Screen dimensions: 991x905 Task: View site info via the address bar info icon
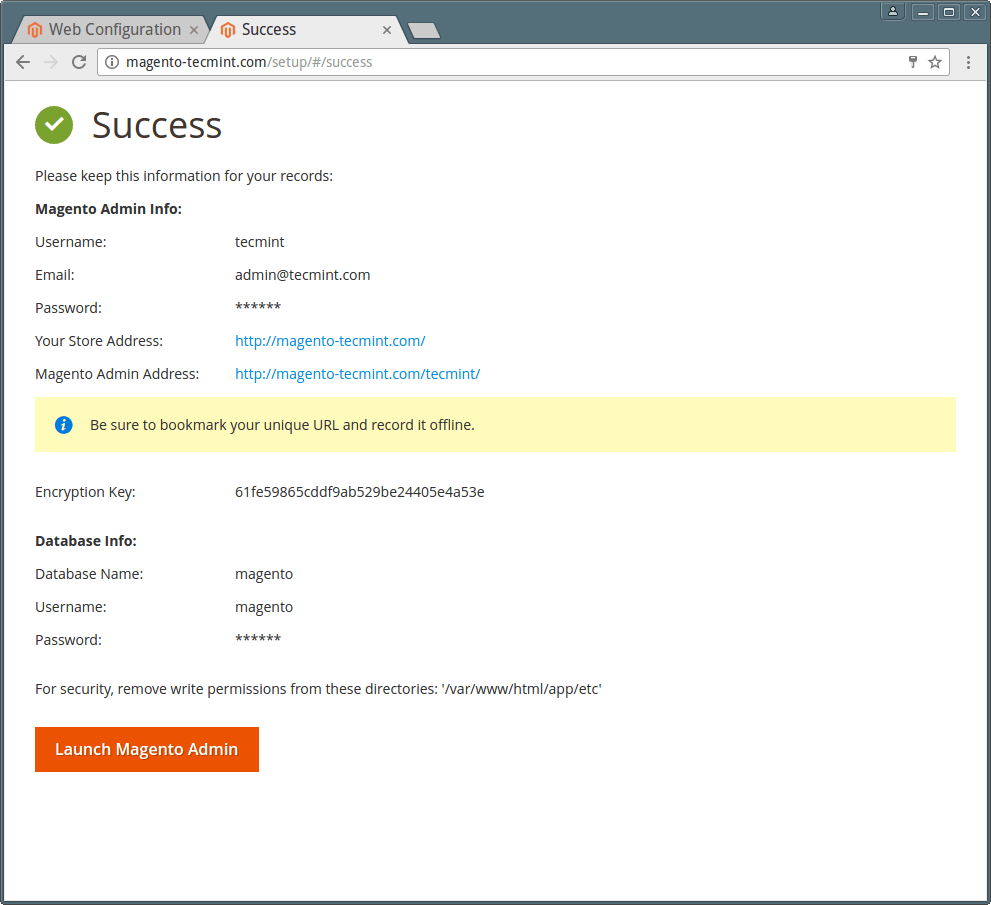112,62
